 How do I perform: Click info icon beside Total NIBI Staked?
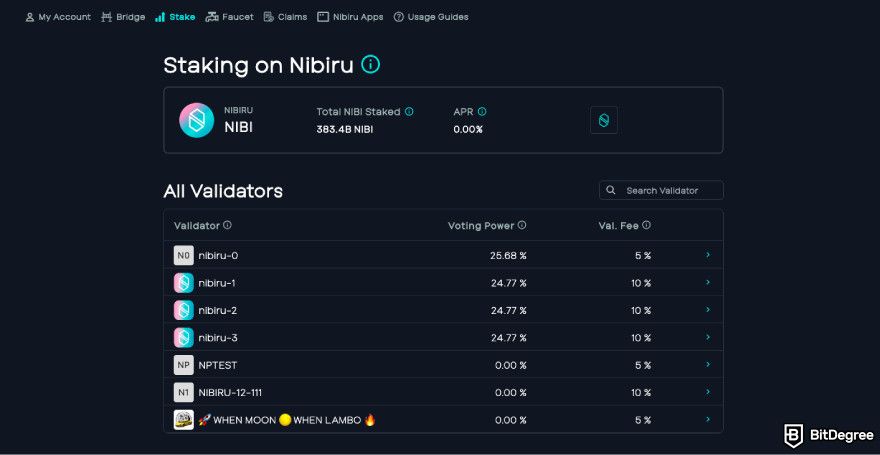409,112
